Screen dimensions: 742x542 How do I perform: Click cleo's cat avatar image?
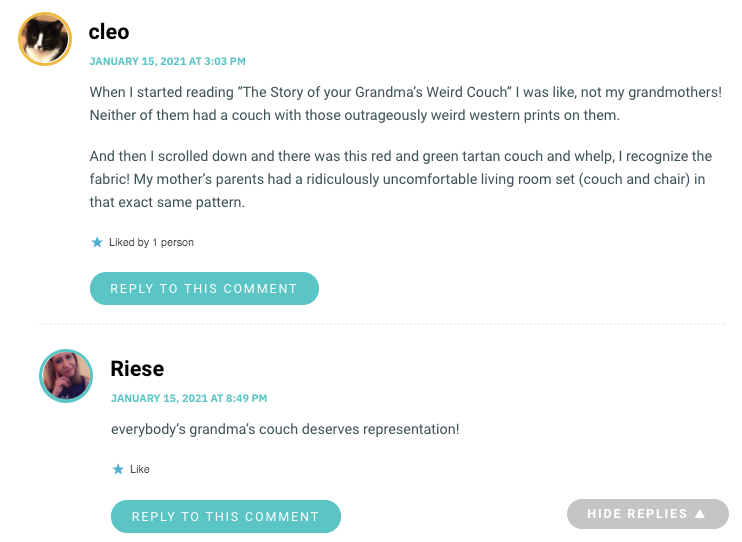click(x=45, y=39)
